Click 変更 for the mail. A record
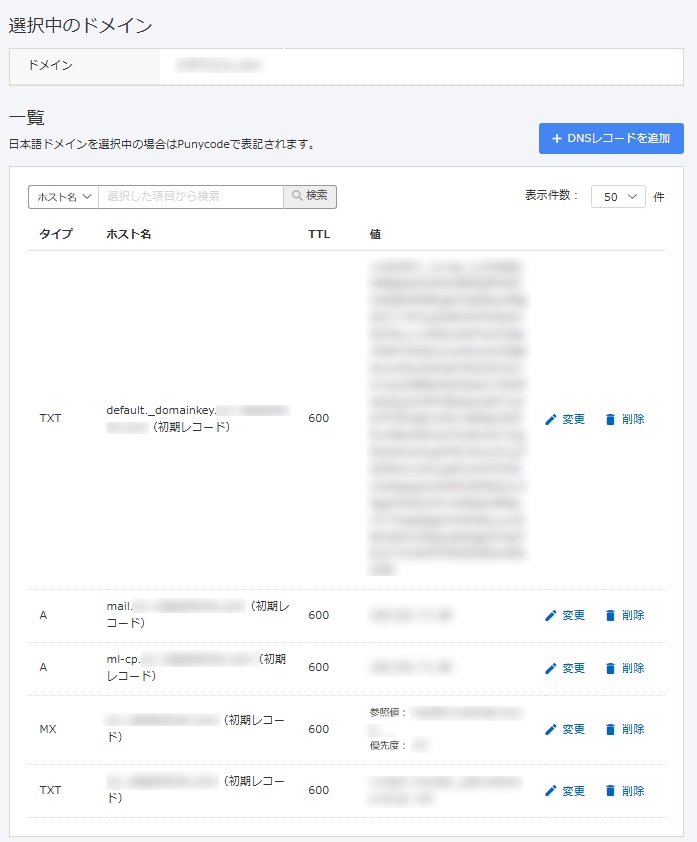697x842 pixels. tap(565, 615)
